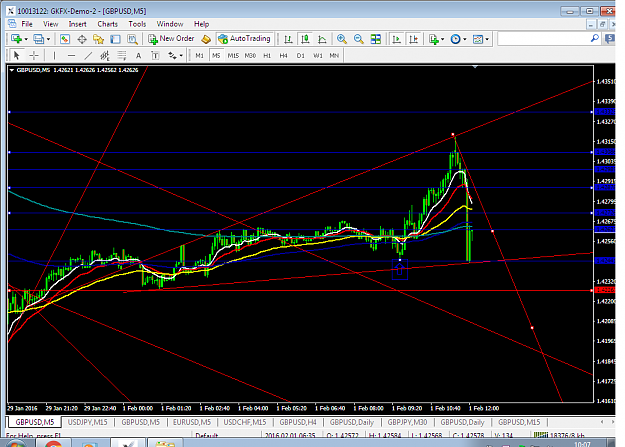Select the trendline drawing tool

pyautogui.click(x=88, y=55)
